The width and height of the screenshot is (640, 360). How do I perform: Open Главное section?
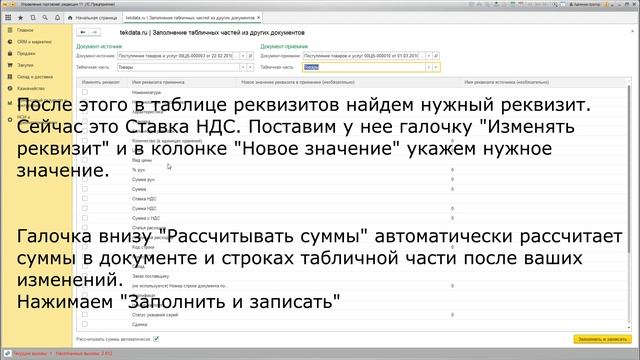[25, 30]
